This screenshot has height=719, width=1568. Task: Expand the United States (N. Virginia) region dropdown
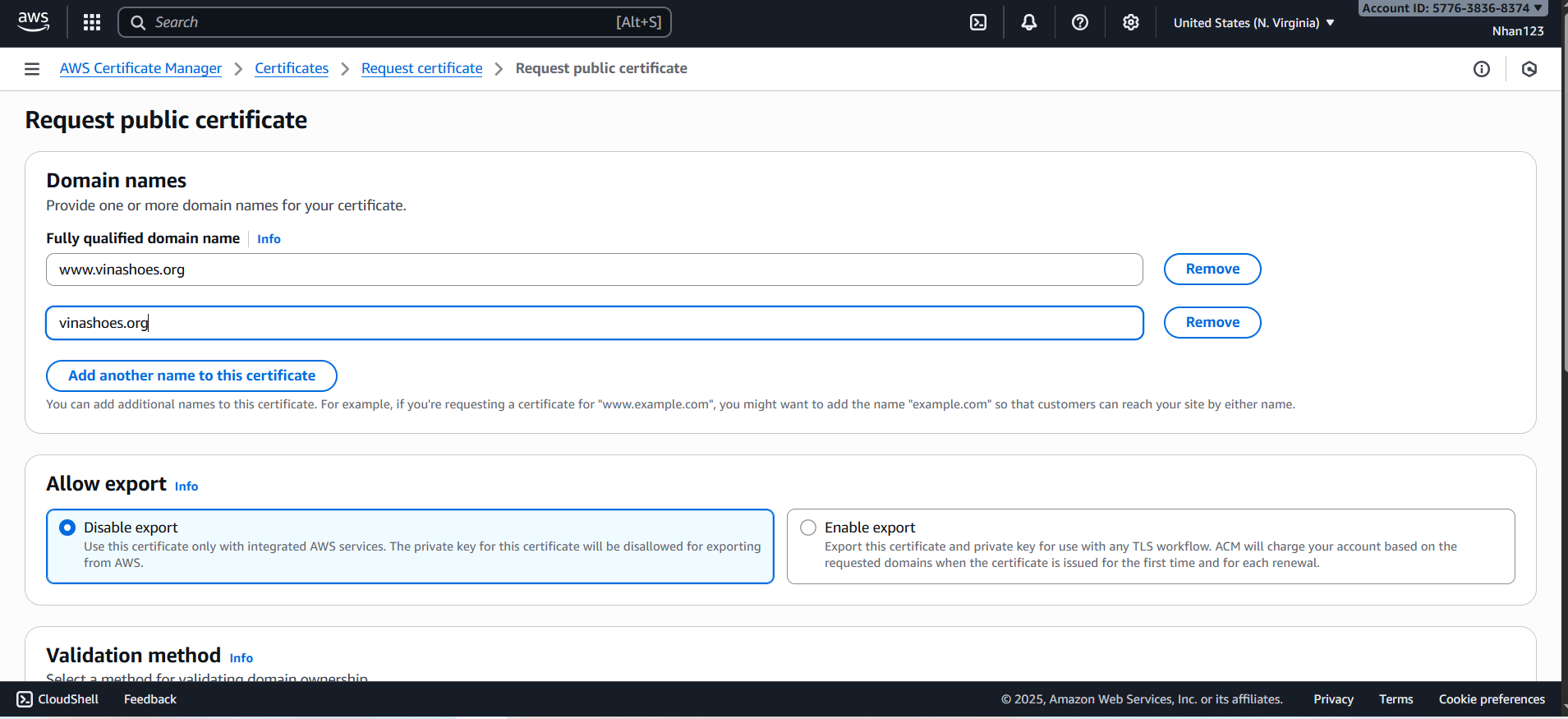[x=1253, y=23]
